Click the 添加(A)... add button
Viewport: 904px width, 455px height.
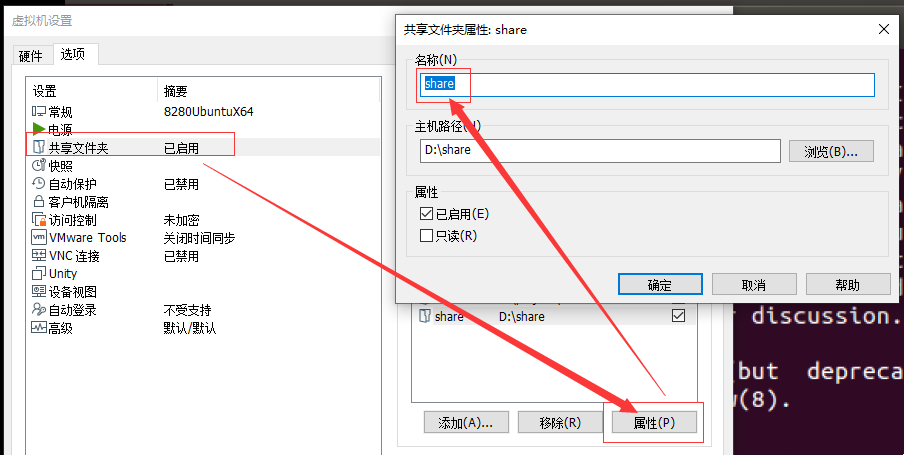[x=466, y=423]
